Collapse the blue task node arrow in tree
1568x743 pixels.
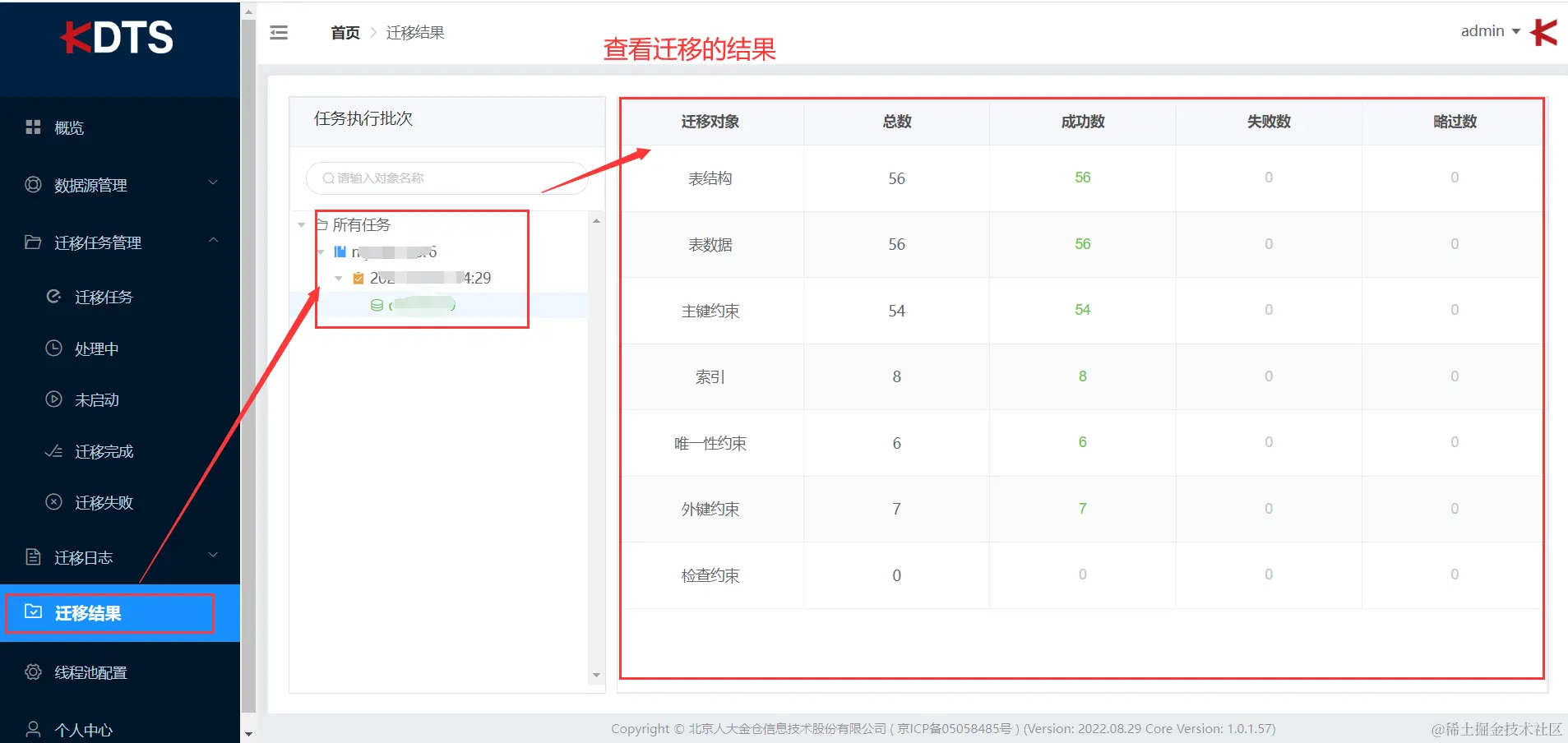pyautogui.click(x=320, y=252)
